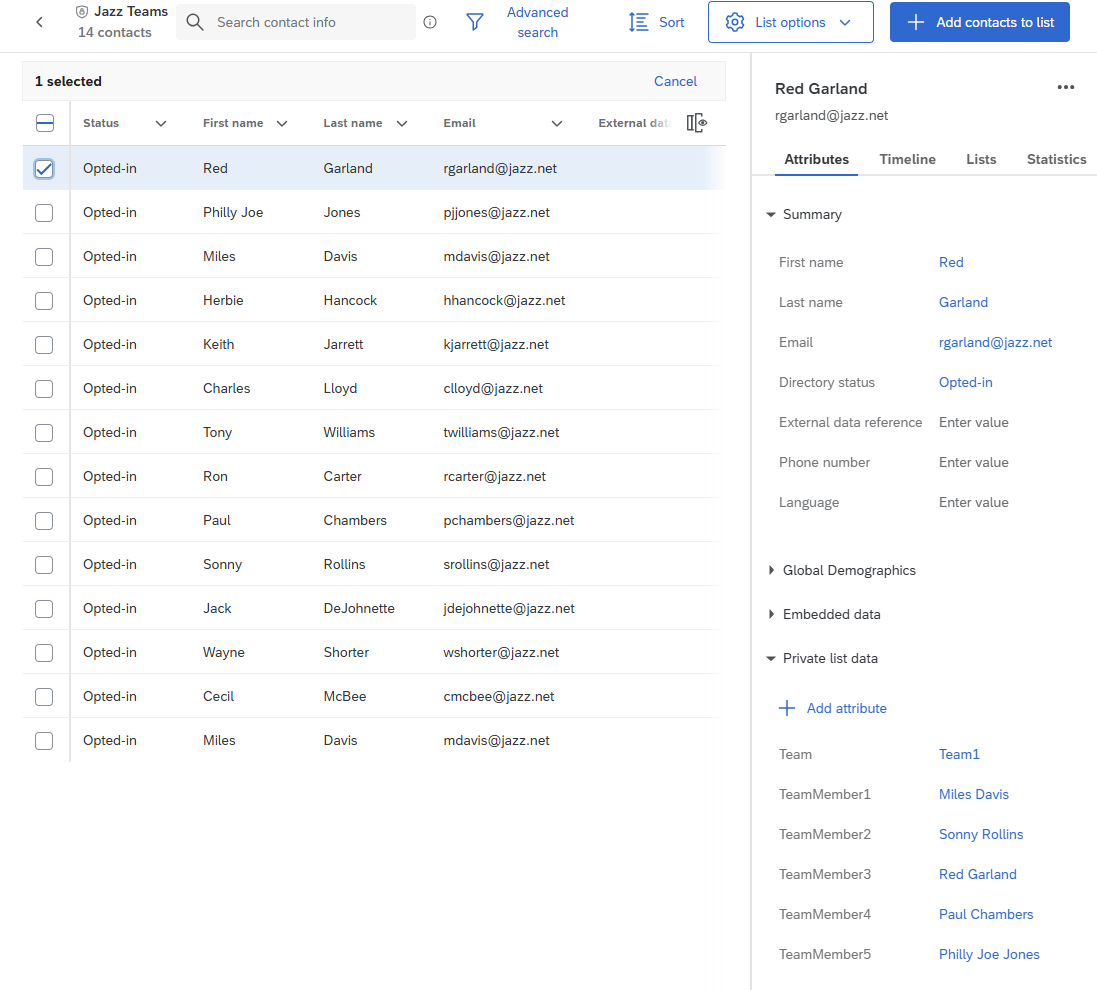The width and height of the screenshot is (1097, 990).
Task: Open the column visibility chooser icon
Action: point(697,123)
